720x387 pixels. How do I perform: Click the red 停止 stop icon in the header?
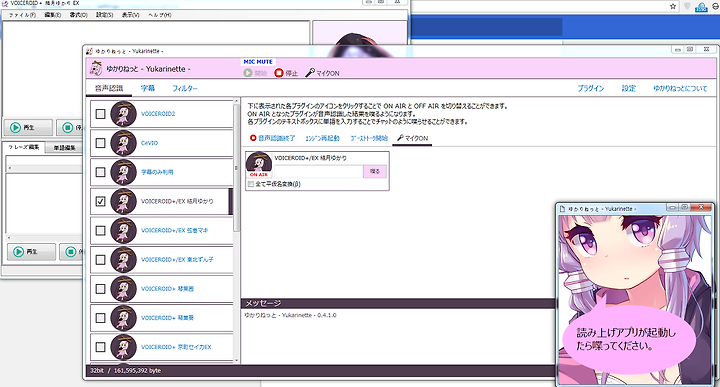click(279, 73)
